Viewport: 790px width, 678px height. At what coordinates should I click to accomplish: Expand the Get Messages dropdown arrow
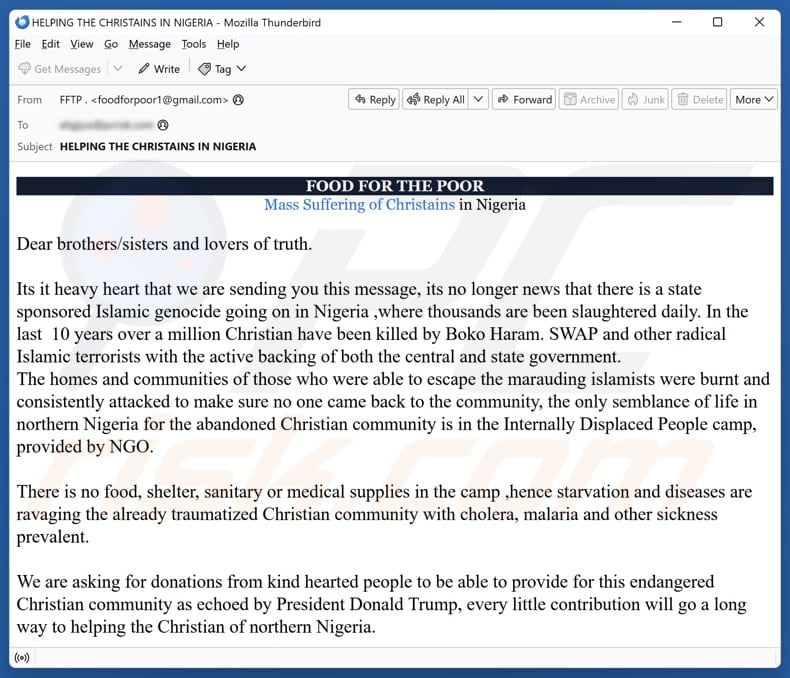117,69
